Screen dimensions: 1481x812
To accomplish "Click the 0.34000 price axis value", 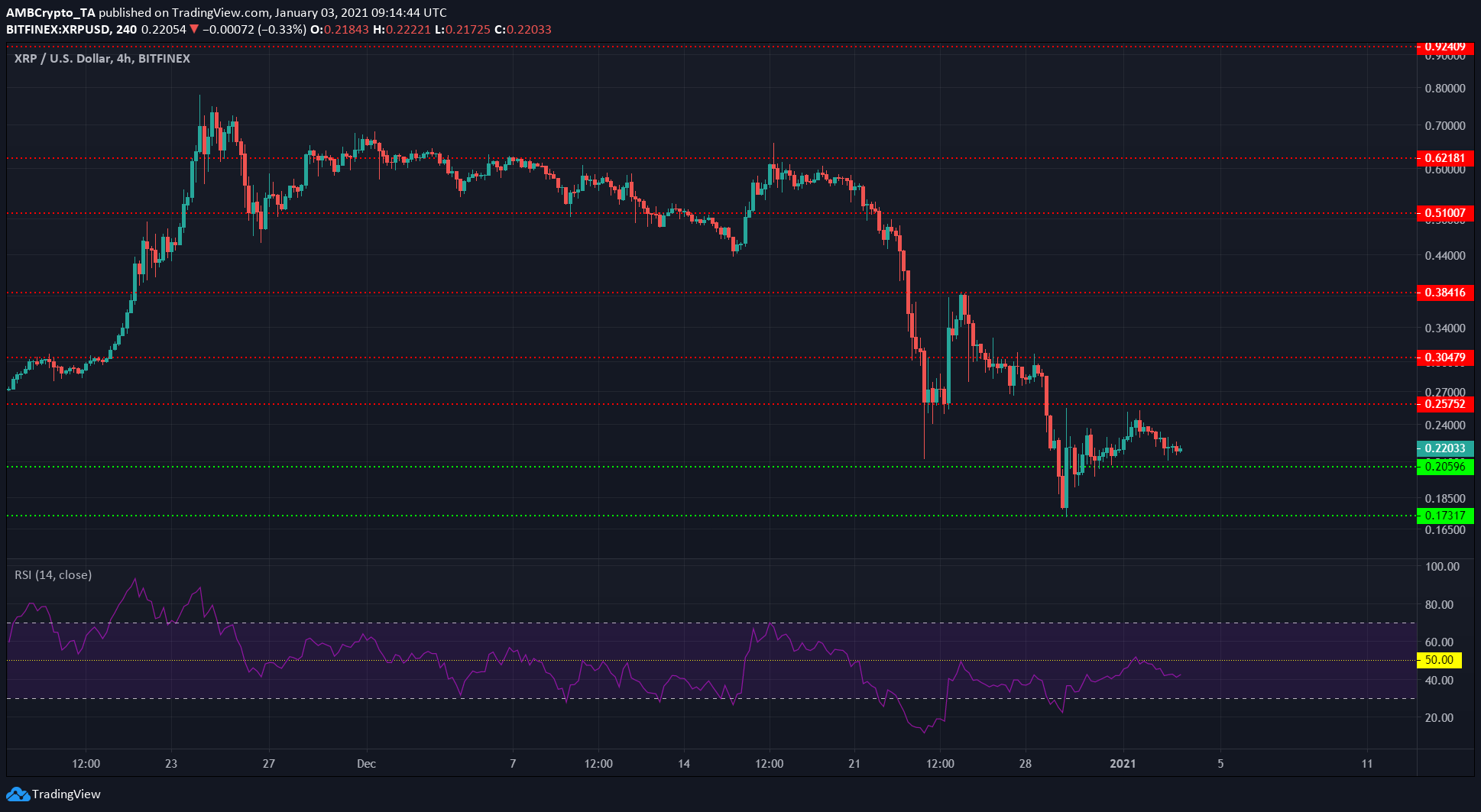I will point(1445,328).
